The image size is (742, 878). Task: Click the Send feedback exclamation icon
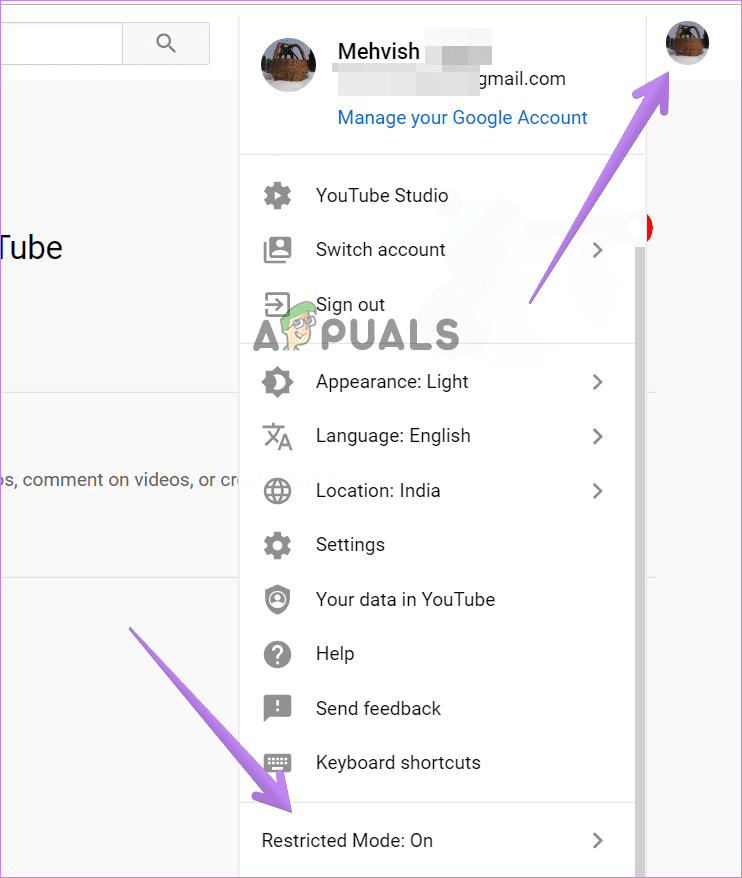(x=277, y=708)
